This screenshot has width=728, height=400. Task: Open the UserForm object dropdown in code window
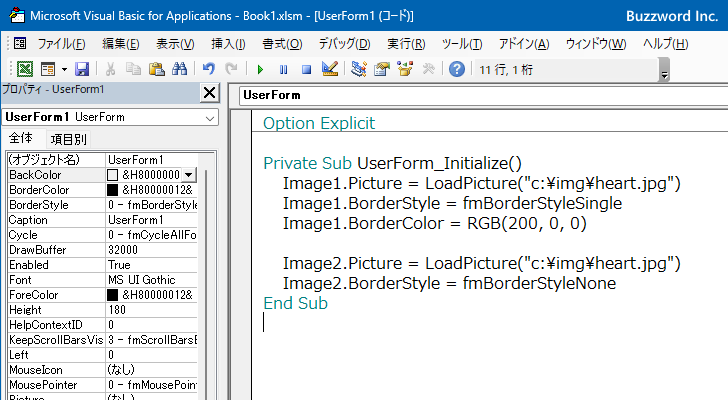484,95
